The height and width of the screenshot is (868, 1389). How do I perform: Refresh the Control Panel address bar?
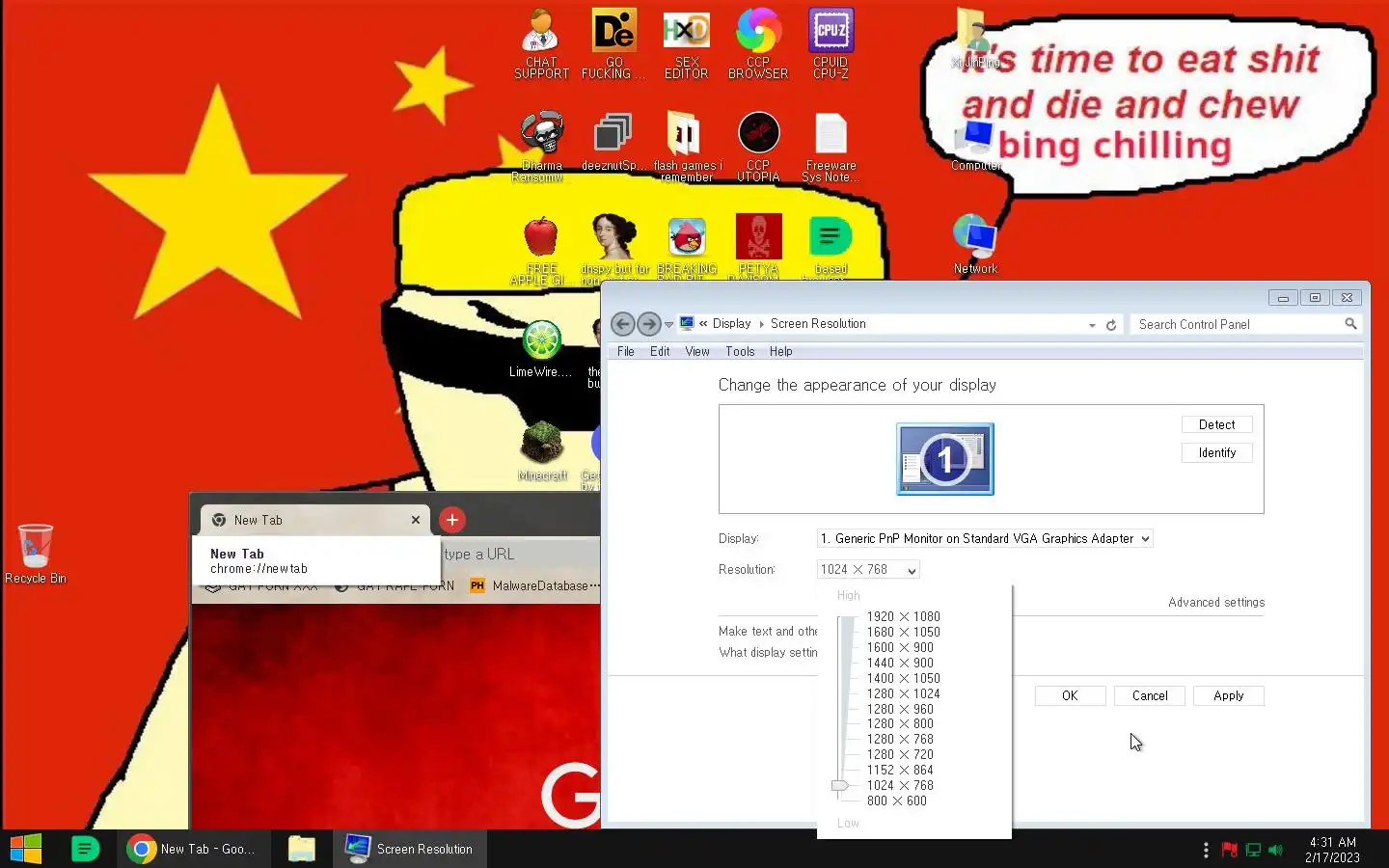coord(1111,325)
